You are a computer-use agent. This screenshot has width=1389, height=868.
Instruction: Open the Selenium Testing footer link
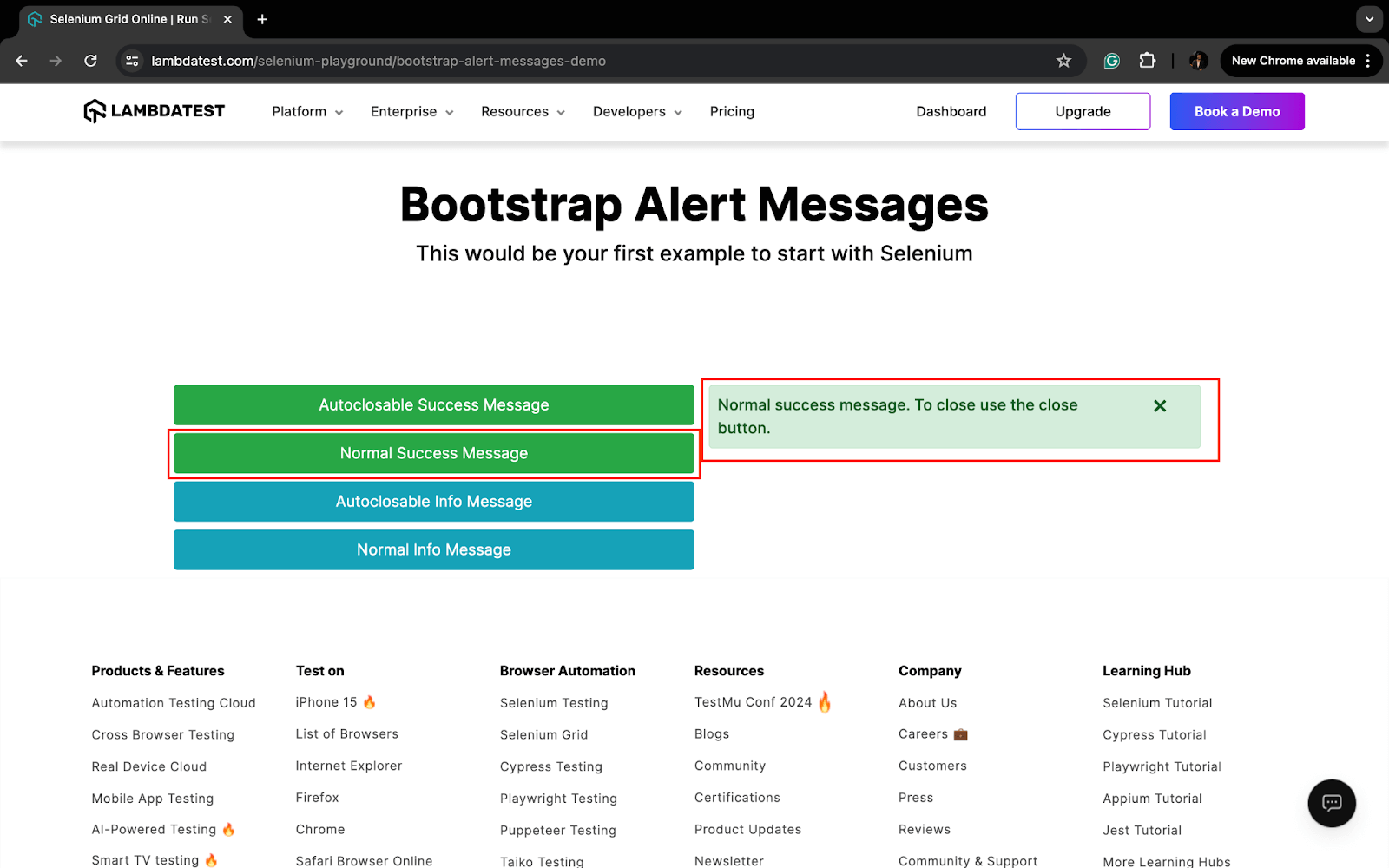[554, 702]
